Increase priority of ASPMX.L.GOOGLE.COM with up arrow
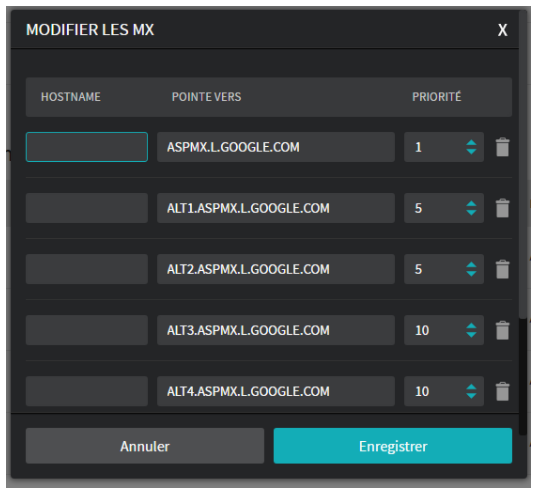The height and width of the screenshot is (496, 539). point(471,143)
